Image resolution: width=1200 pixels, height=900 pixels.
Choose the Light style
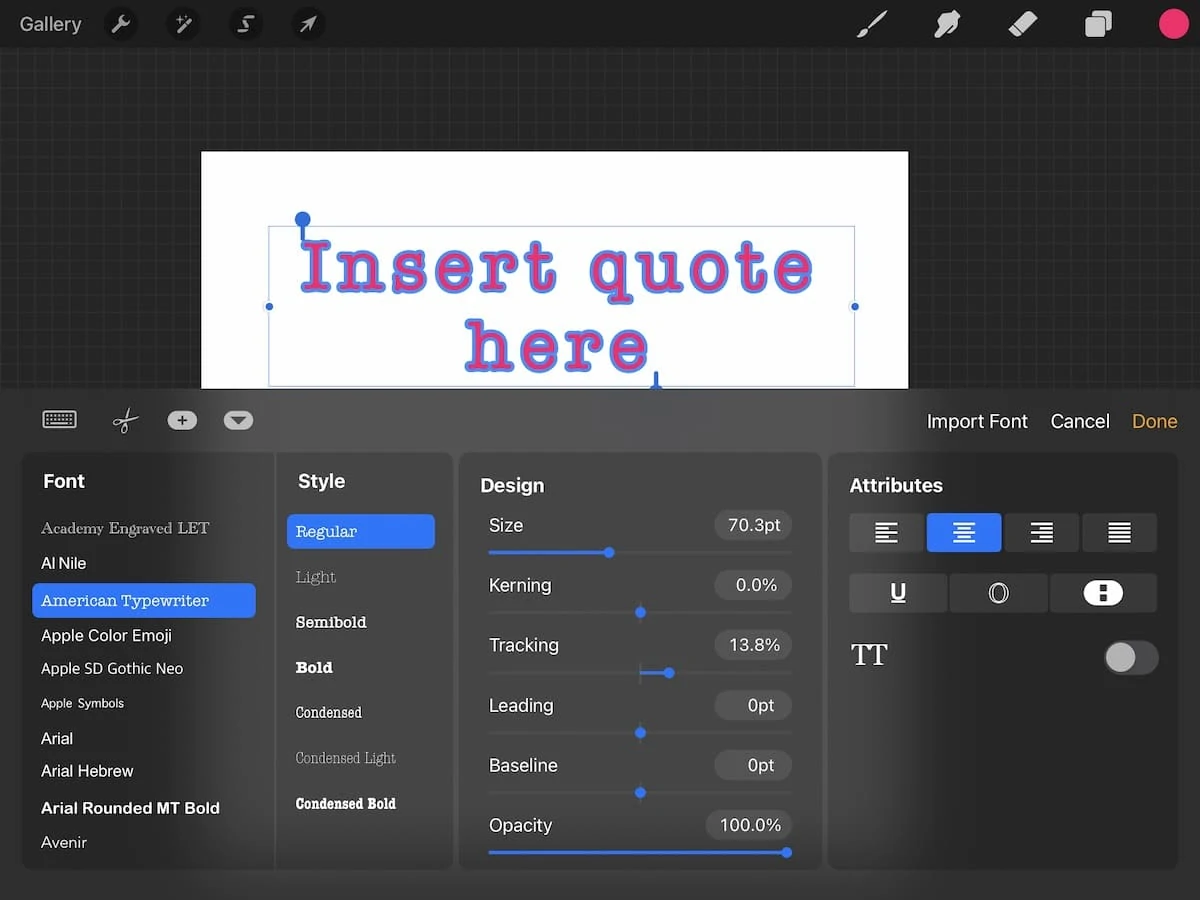(316, 577)
